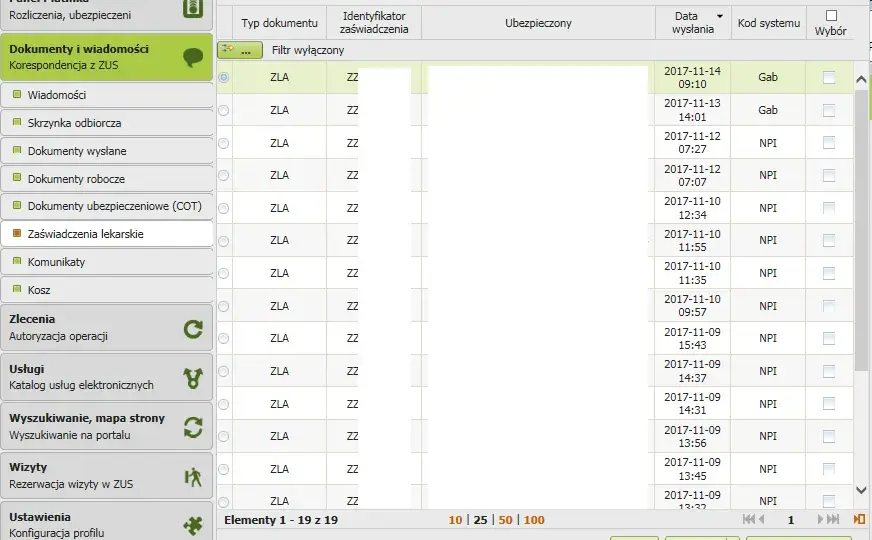The width and height of the screenshot is (872, 540).
Task: Expand the Zlecenia Autoryzacja operacji section
Action: [x=107, y=328]
